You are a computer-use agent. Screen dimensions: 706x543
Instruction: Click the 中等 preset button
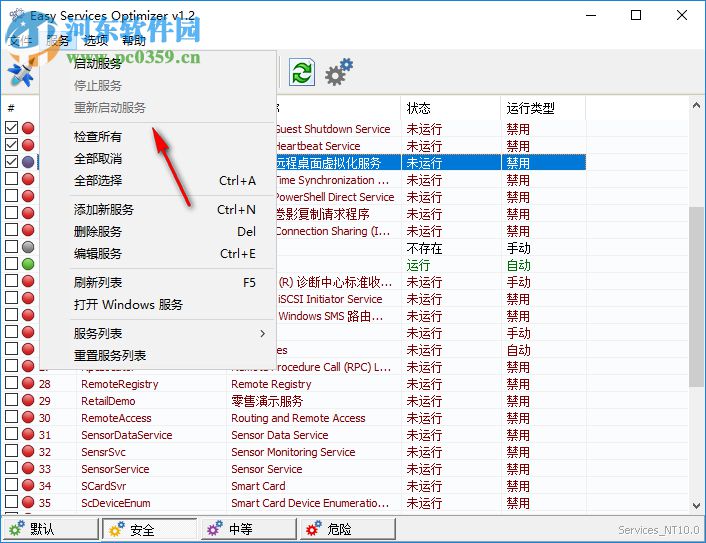click(x=249, y=529)
